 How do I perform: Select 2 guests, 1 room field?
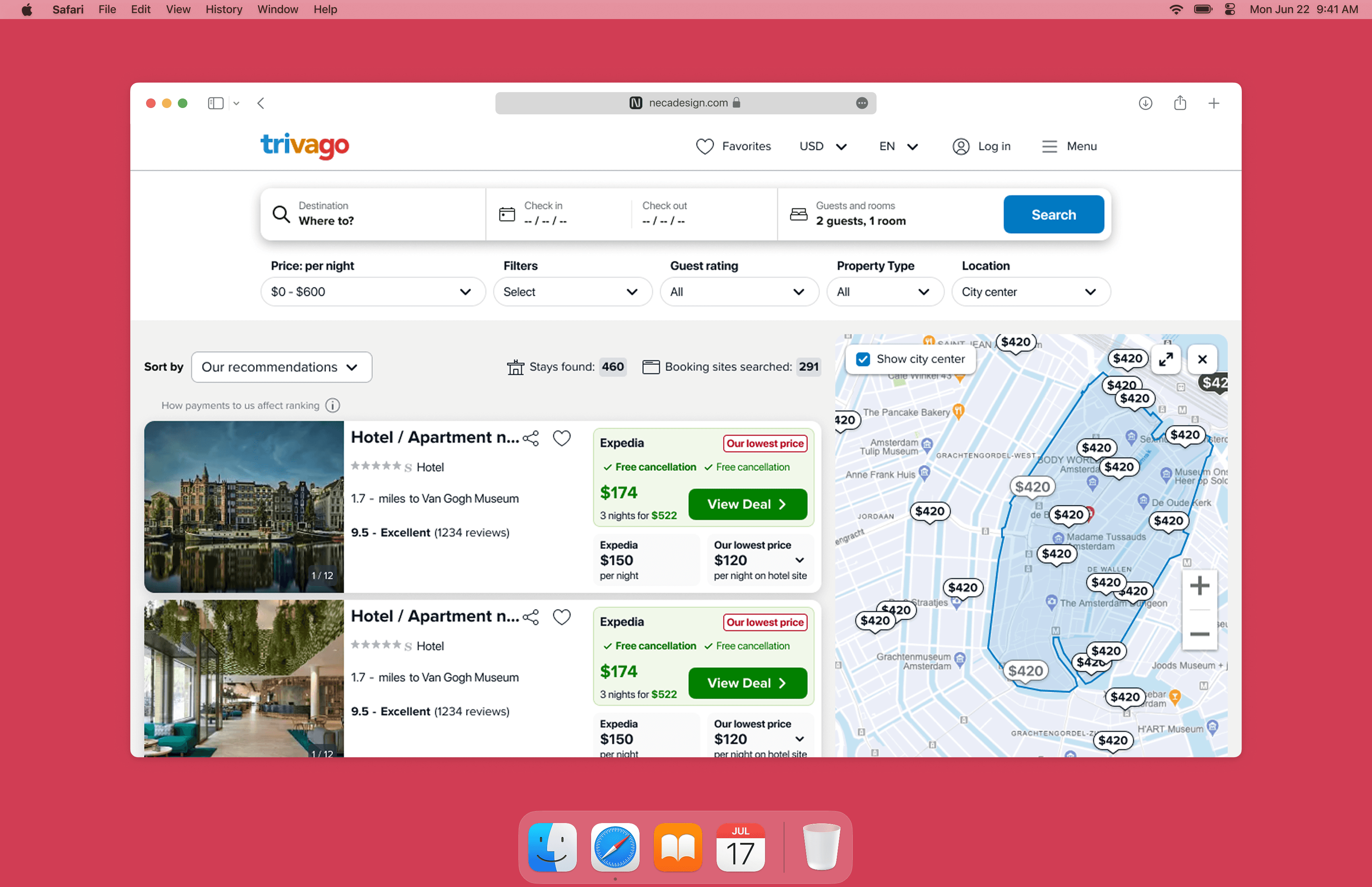tap(890, 214)
